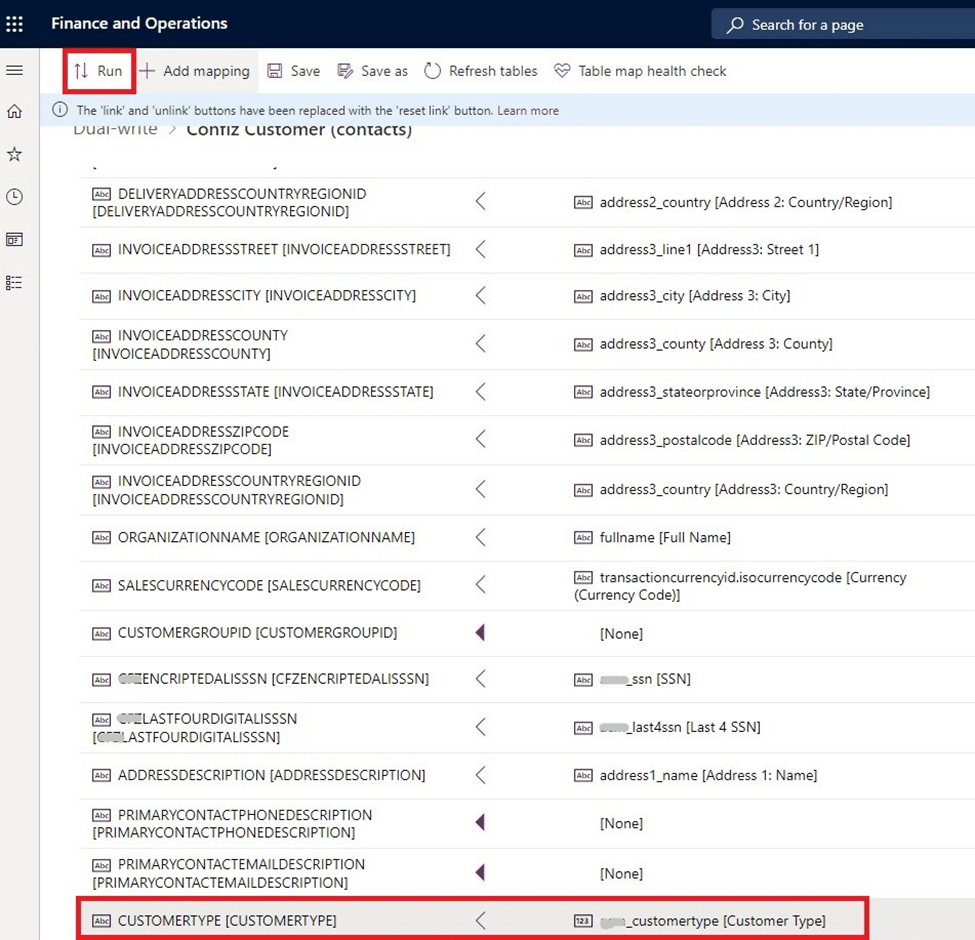975x940 pixels.
Task: Open sync direction arrow for ADDRESSDESCRIPTION
Action: [480, 775]
